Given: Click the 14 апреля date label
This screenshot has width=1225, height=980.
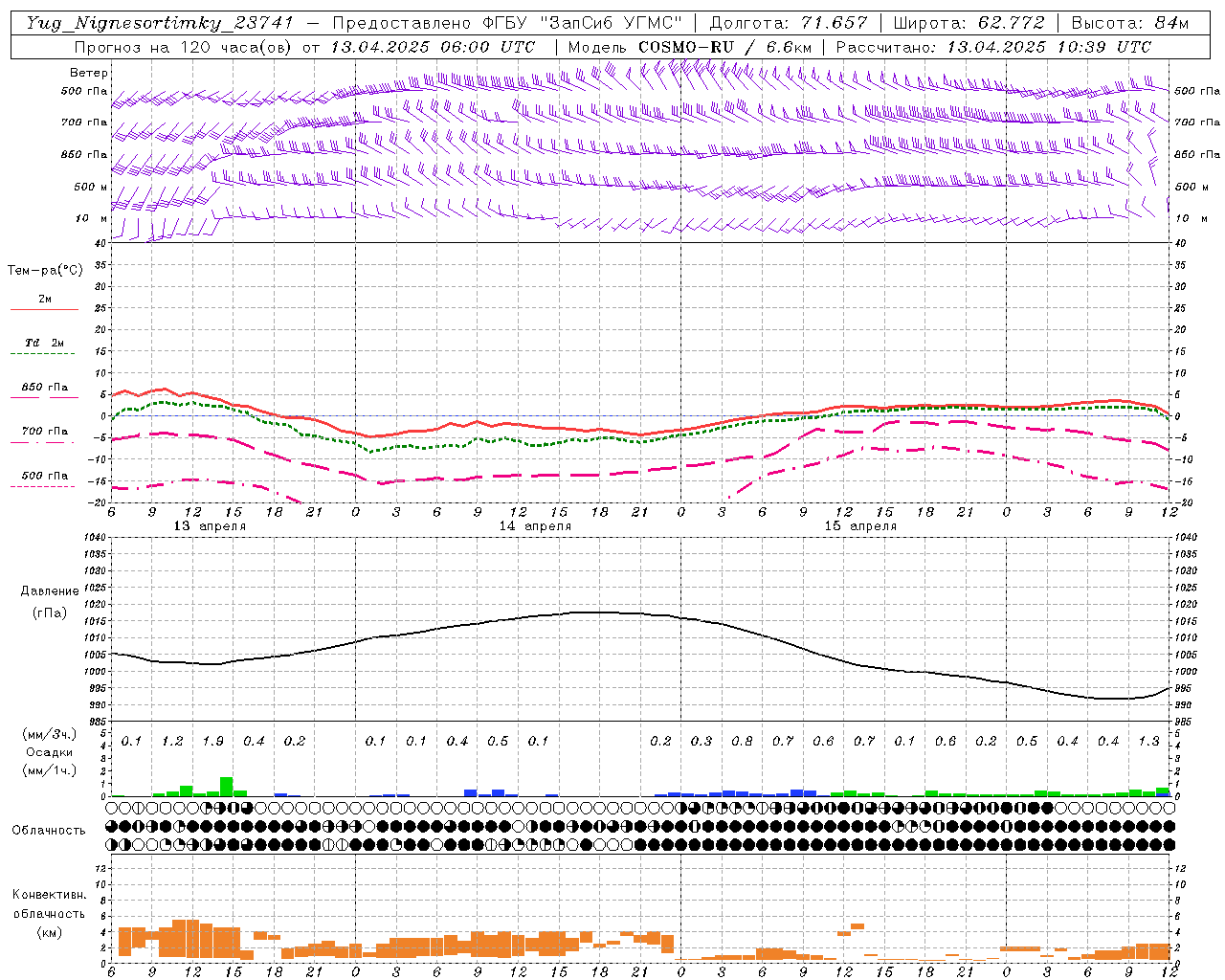Looking at the screenshot, I should coord(535,526).
